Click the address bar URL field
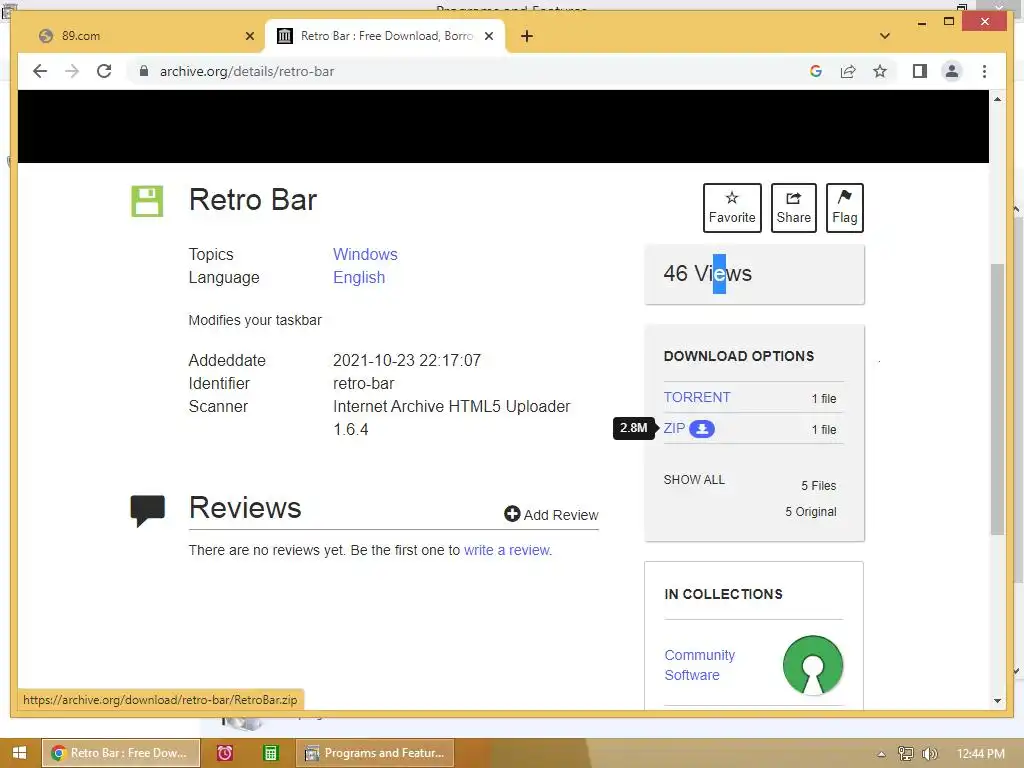Image resolution: width=1024 pixels, height=768 pixels. [470, 71]
